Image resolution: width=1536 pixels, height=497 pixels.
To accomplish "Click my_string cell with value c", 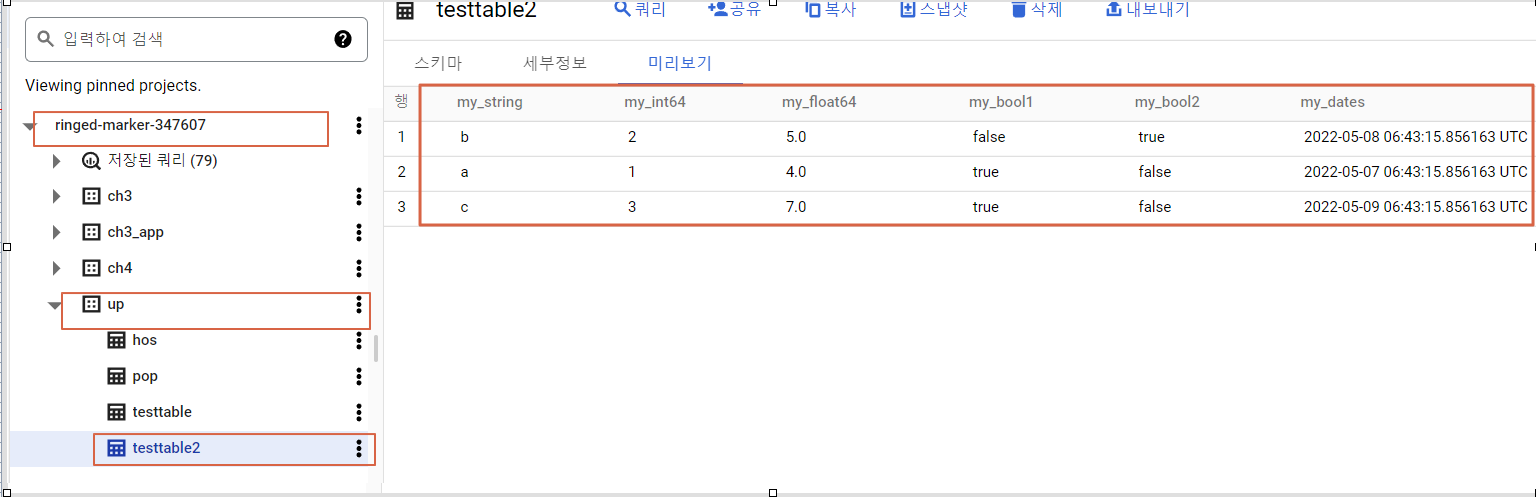I will tap(464, 207).
